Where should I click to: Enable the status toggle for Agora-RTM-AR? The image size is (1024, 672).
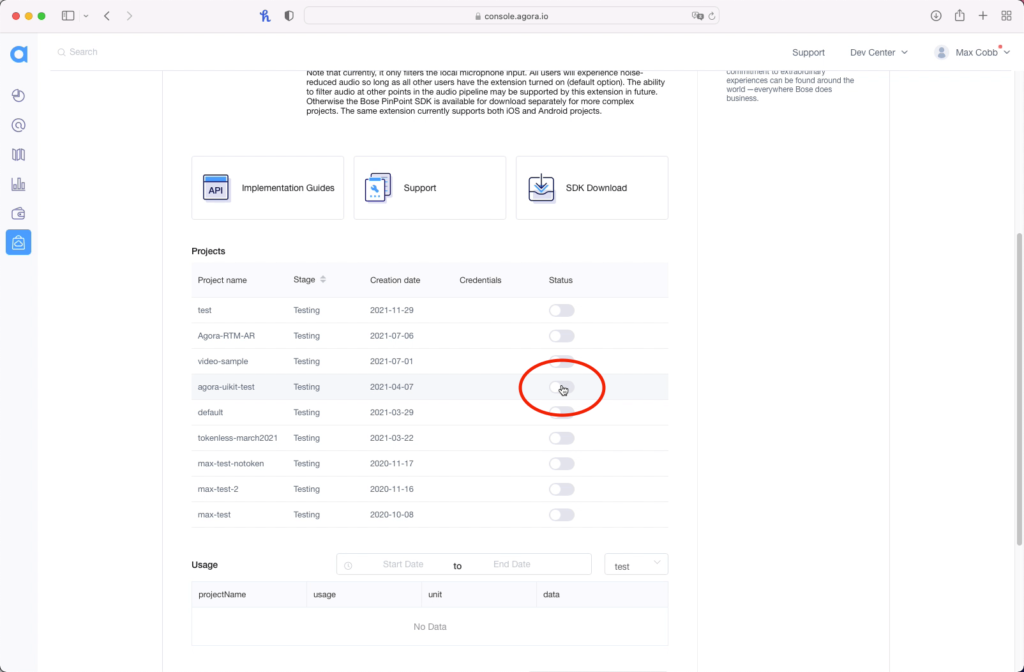(562, 336)
